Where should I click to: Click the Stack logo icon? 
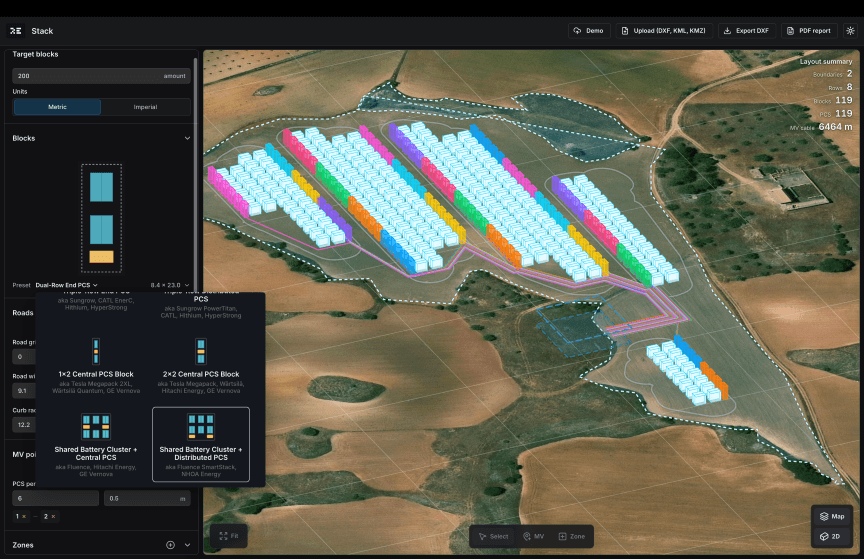click(x=16, y=31)
